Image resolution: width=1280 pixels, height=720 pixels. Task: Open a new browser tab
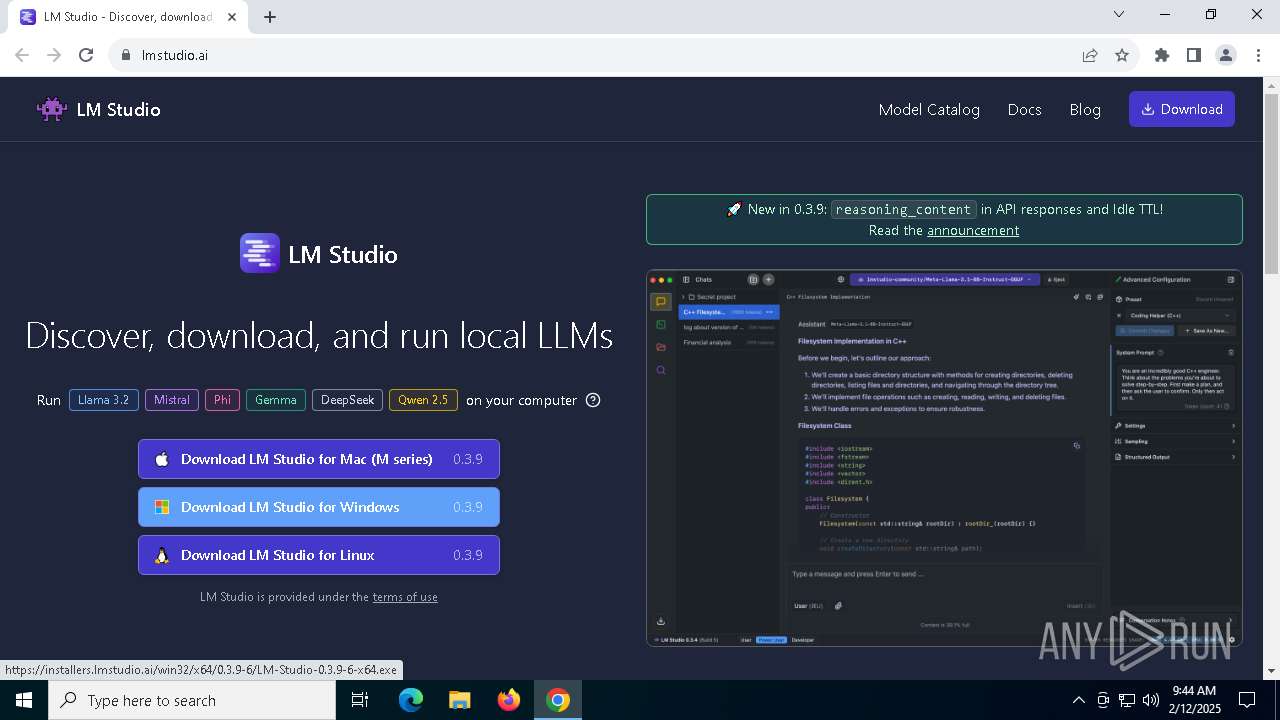[270, 16]
